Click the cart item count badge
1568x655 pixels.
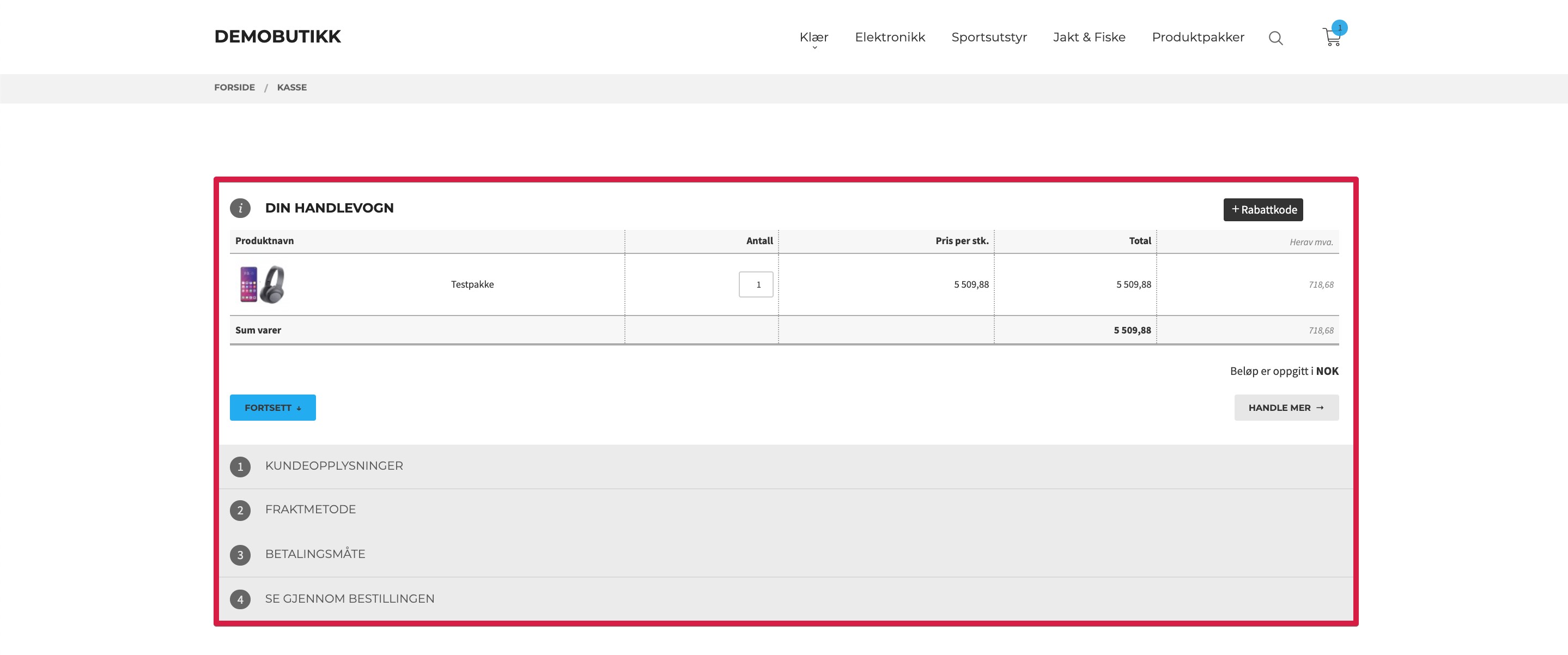click(1339, 28)
